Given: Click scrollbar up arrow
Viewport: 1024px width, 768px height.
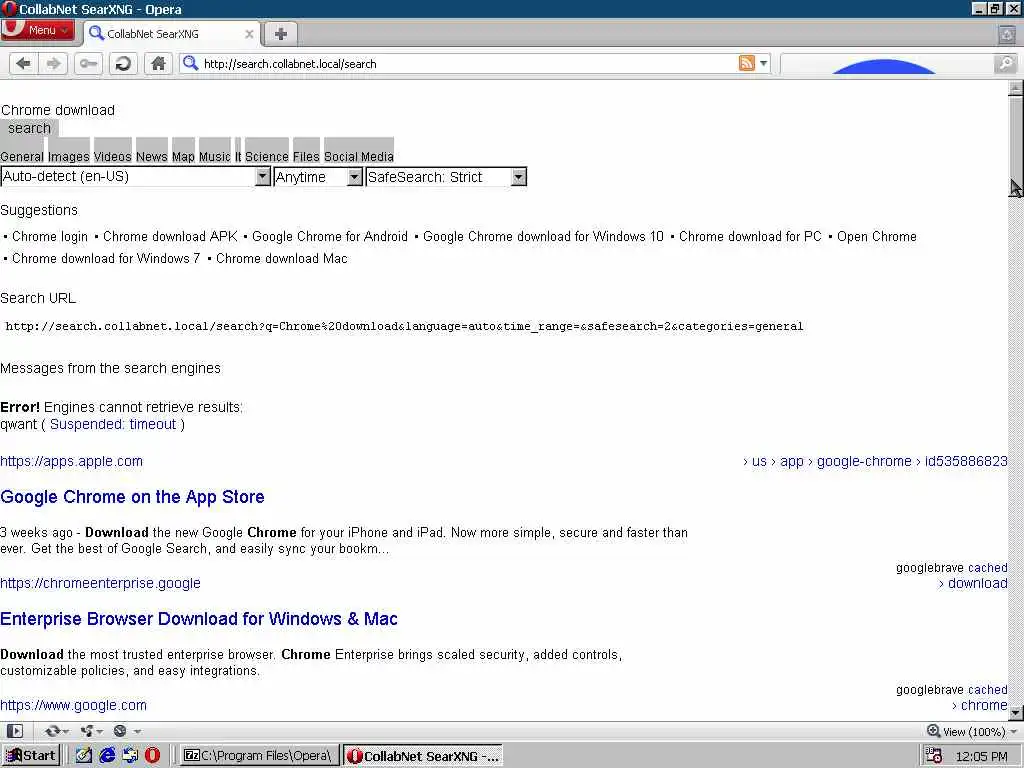Looking at the screenshot, I should click(1016, 88).
